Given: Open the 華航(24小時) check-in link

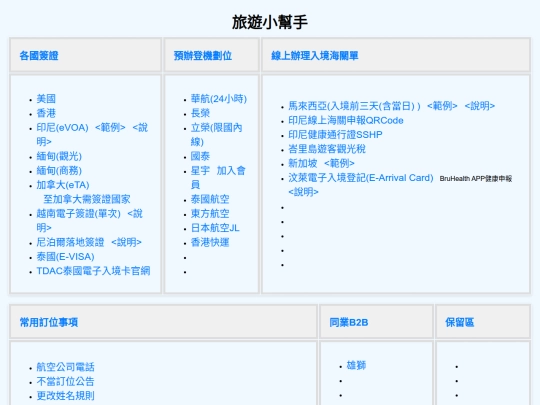Looking at the screenshot, I should [x=219, y=99].
